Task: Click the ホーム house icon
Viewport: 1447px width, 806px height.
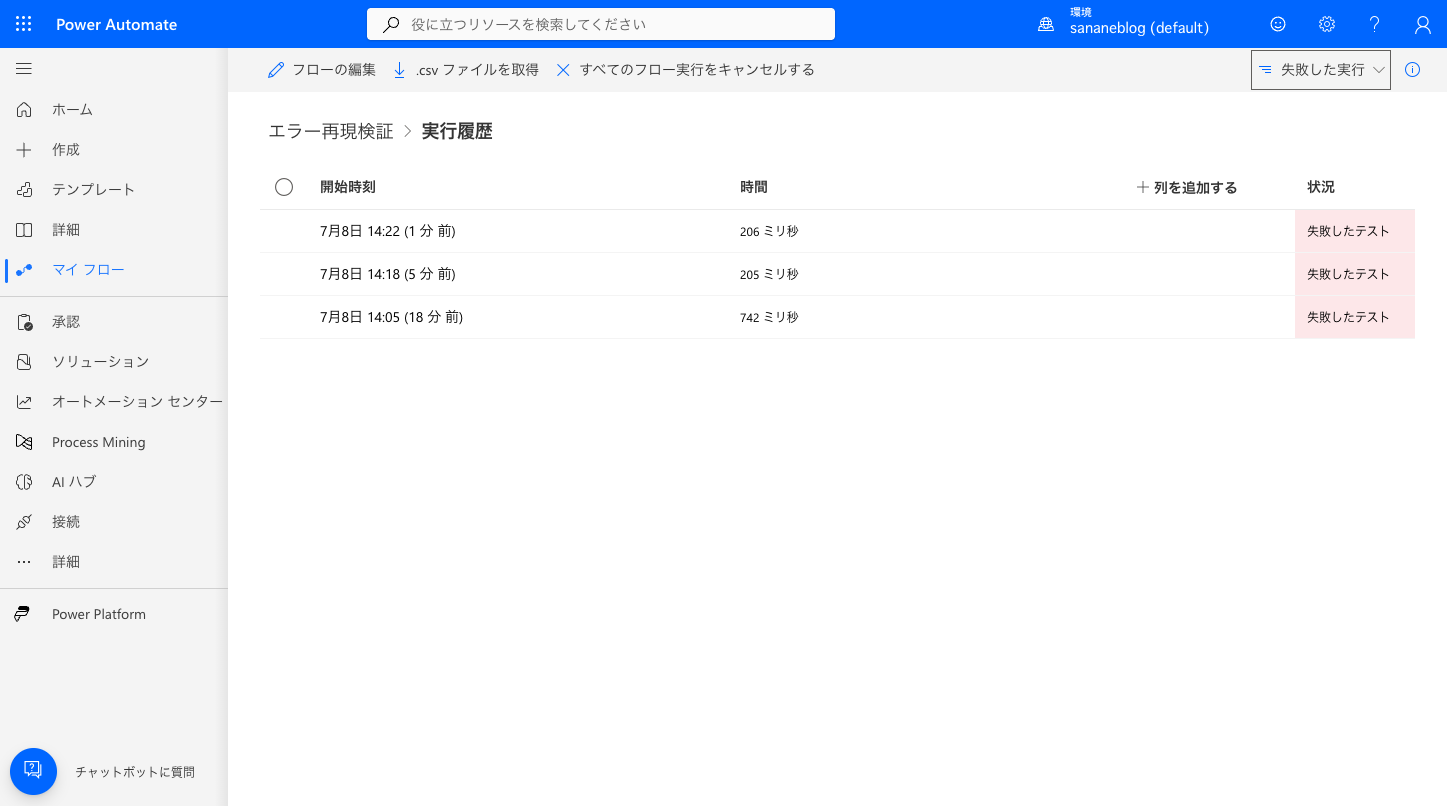Action: (24, 110)
